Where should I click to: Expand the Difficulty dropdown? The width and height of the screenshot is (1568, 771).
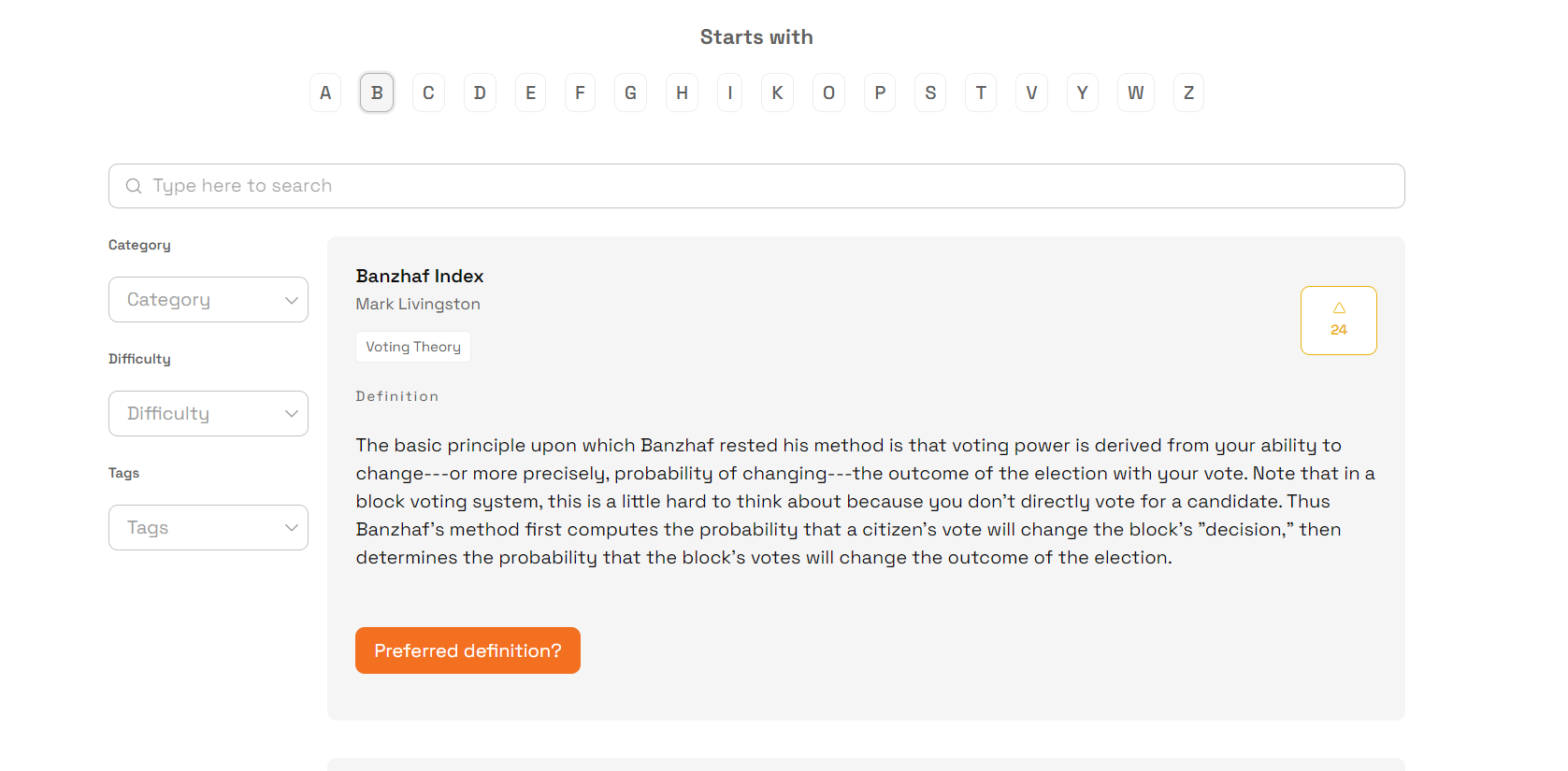(x=209, y=414)
